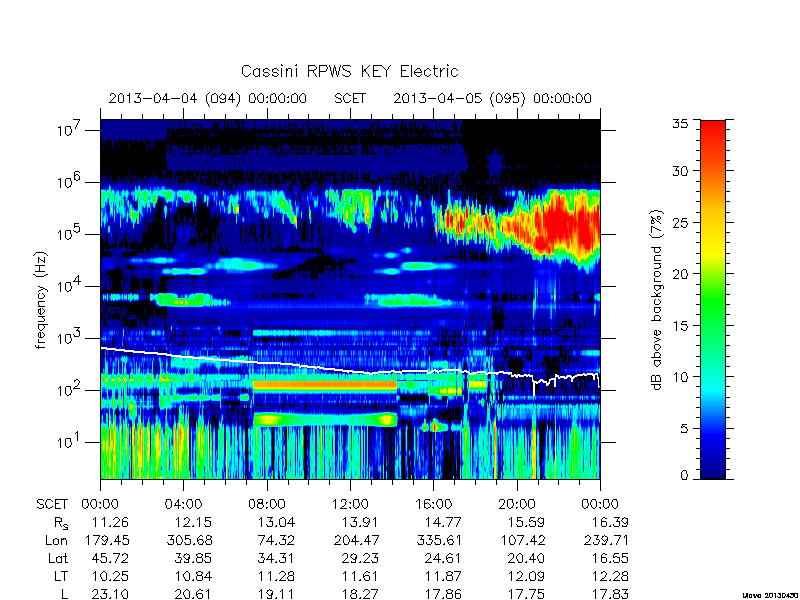Click the Rs value 13.91

click(x=360, y=523)
